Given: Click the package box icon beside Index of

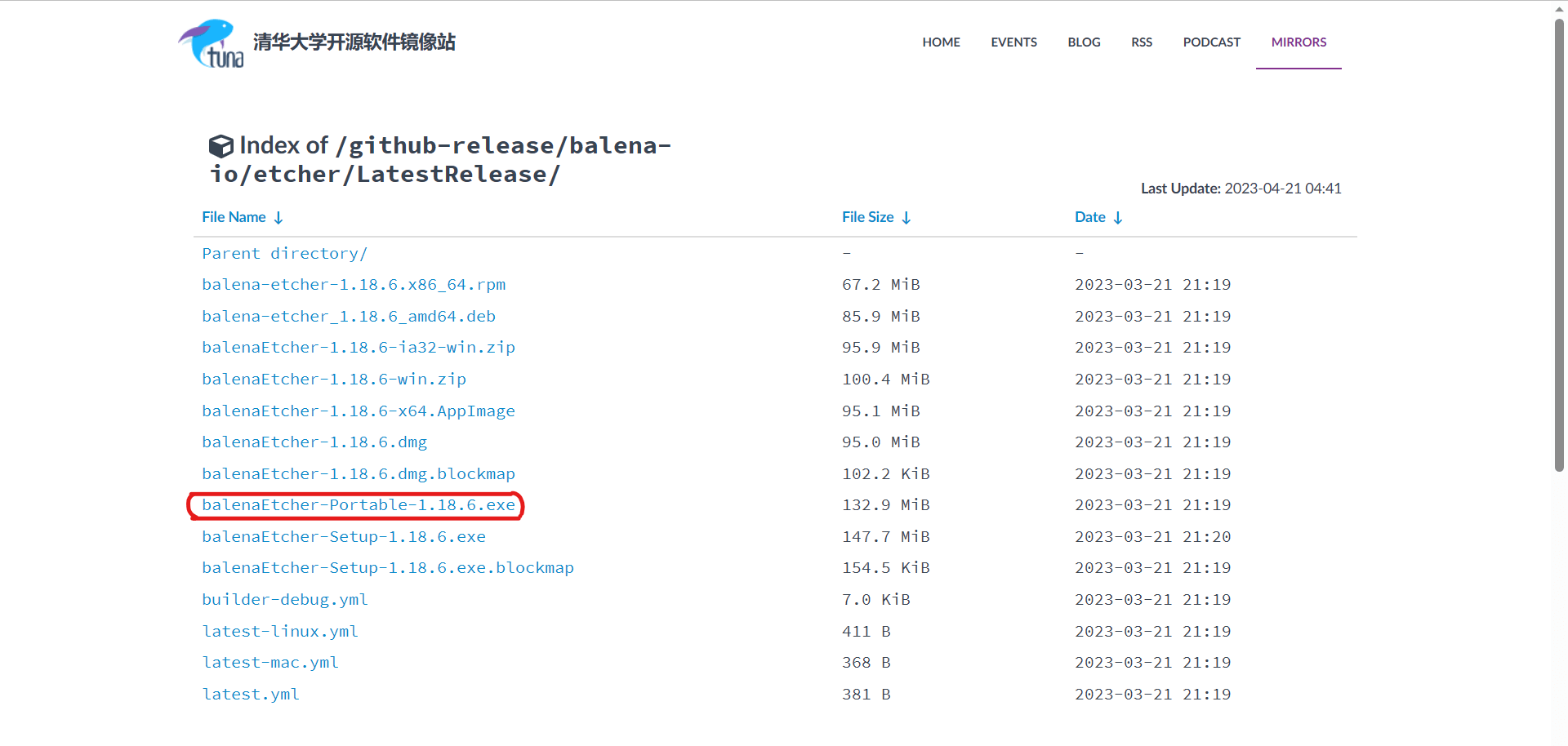Looking at the screenshot, I should click(221, 146).
